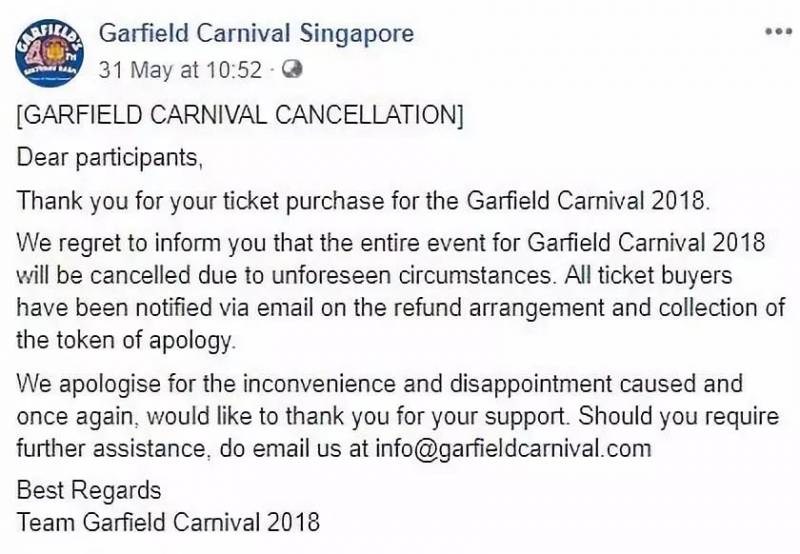800x554 pixels.
Task: Click the [GARFIELD CARNIVAL CANCELLATION] heading
Action: click(x=240, y=114)
